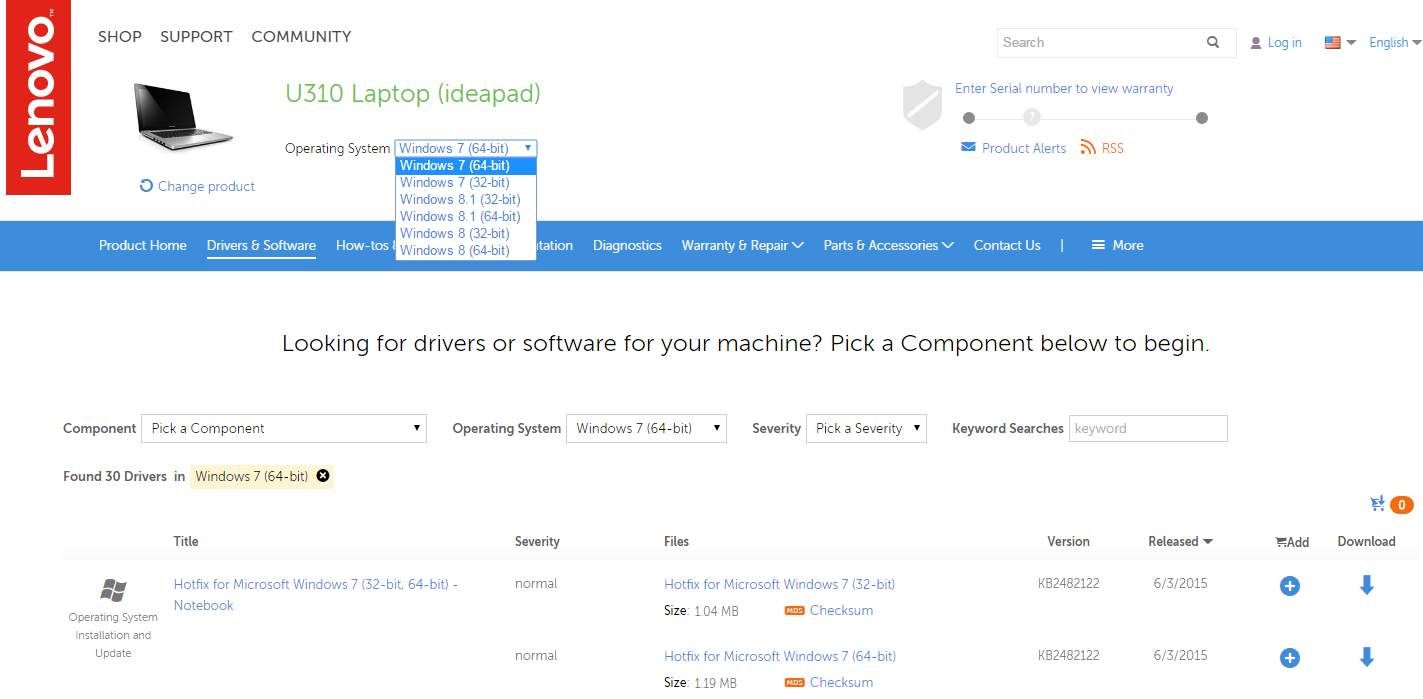Viewport: 1423px width, 699px height.
Task: Click the RSS feed icon
Action: (1088, 148)
